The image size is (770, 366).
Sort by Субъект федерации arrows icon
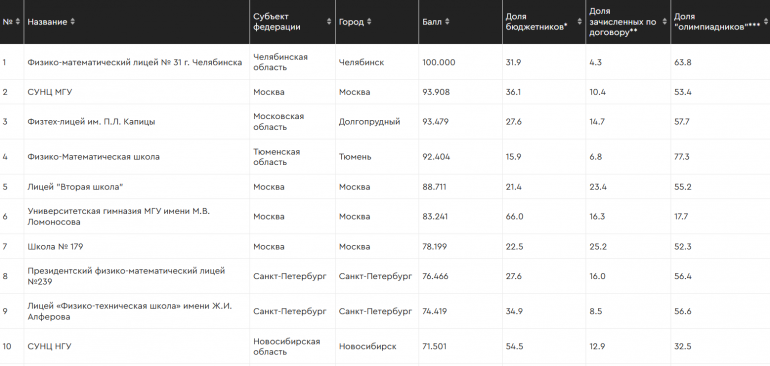[x=329, y=22]
